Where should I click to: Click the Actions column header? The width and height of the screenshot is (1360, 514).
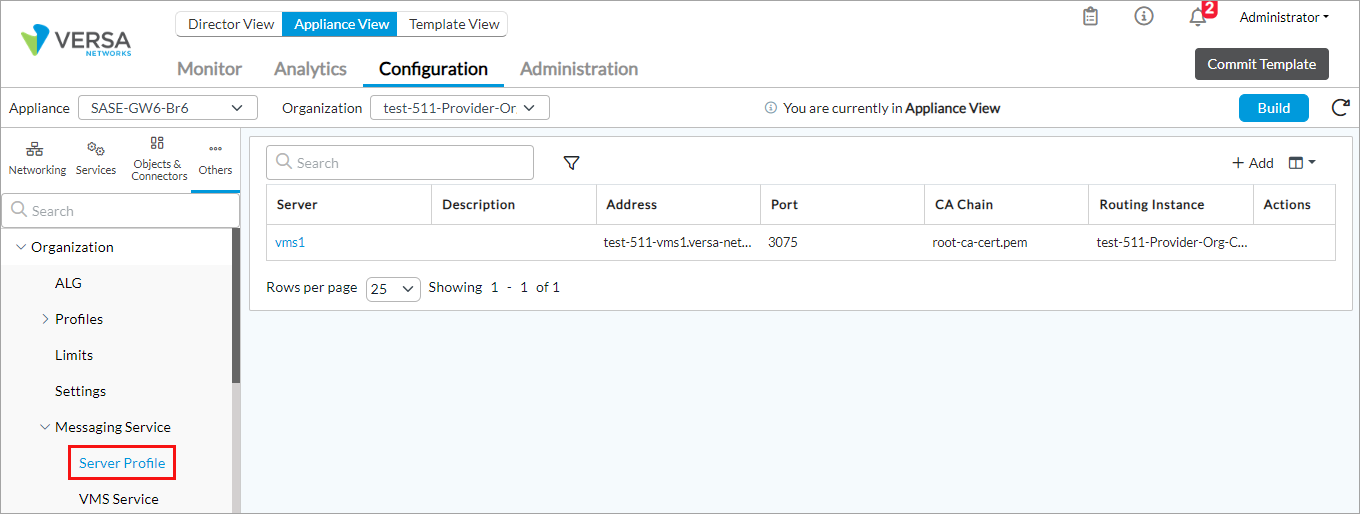click(x=1294, y=204)
